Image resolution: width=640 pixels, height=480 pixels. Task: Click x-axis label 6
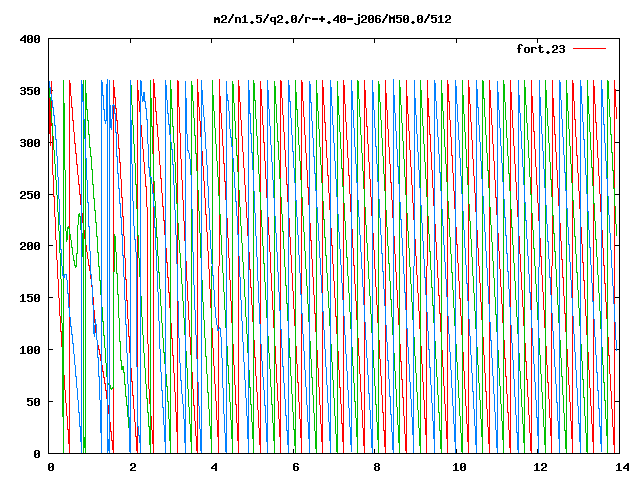296,467
